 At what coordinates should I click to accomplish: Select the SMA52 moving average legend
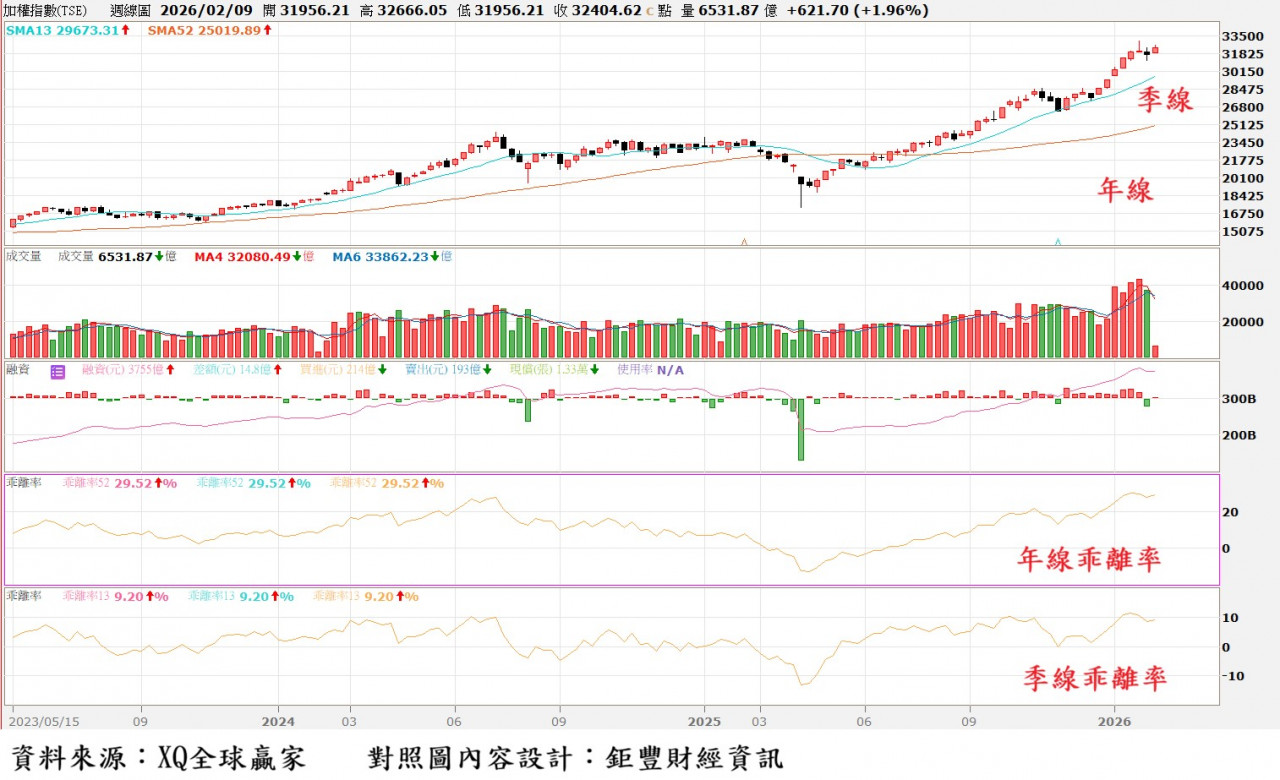click(203, 31)
